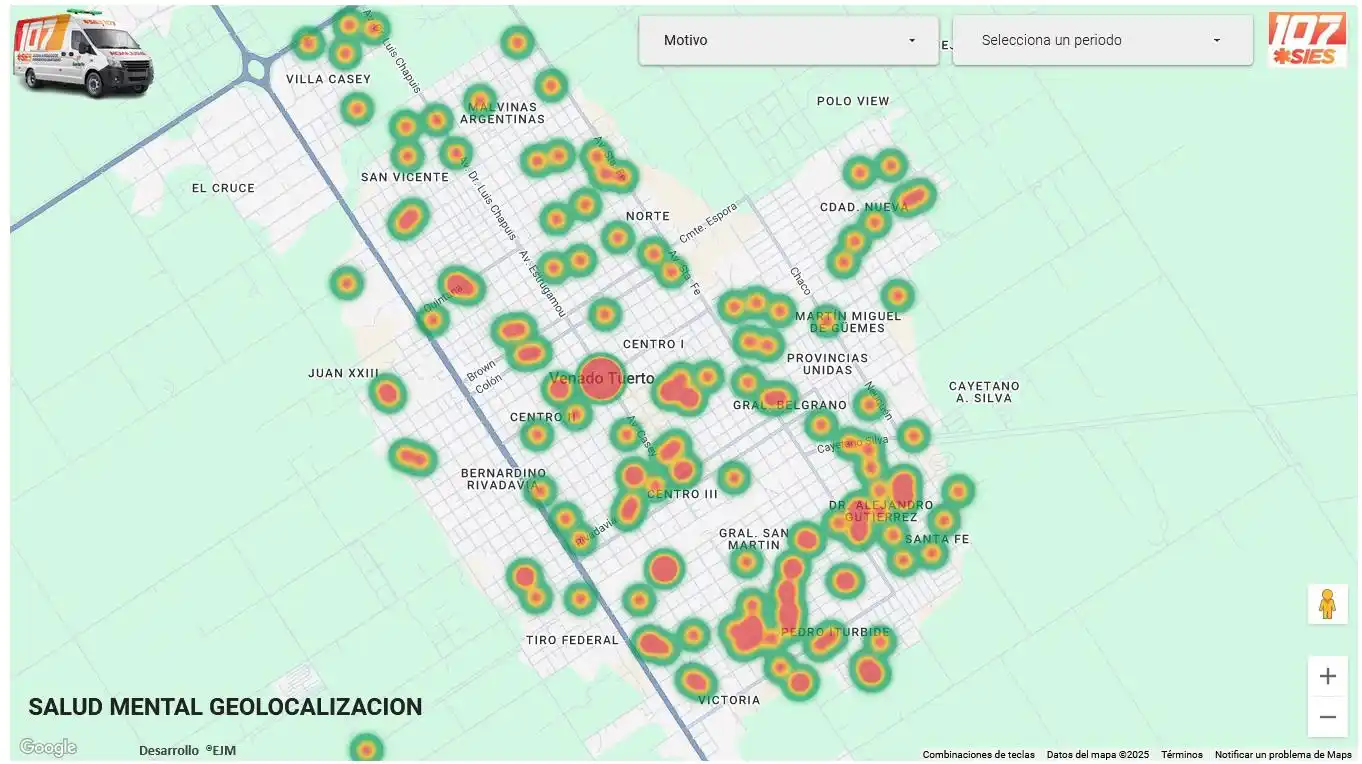Click the Street View Pegman icon
Image resolution: width=1362 pixels, height=764 pixels.
click(1327, 603)
